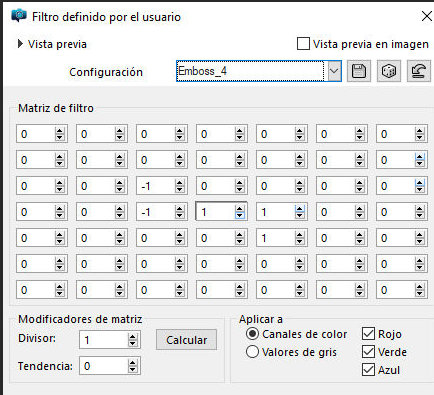Open the Configuración preset dropdown arrow
Viewport: 434px width, 395px height.
[x=334, y=71]
